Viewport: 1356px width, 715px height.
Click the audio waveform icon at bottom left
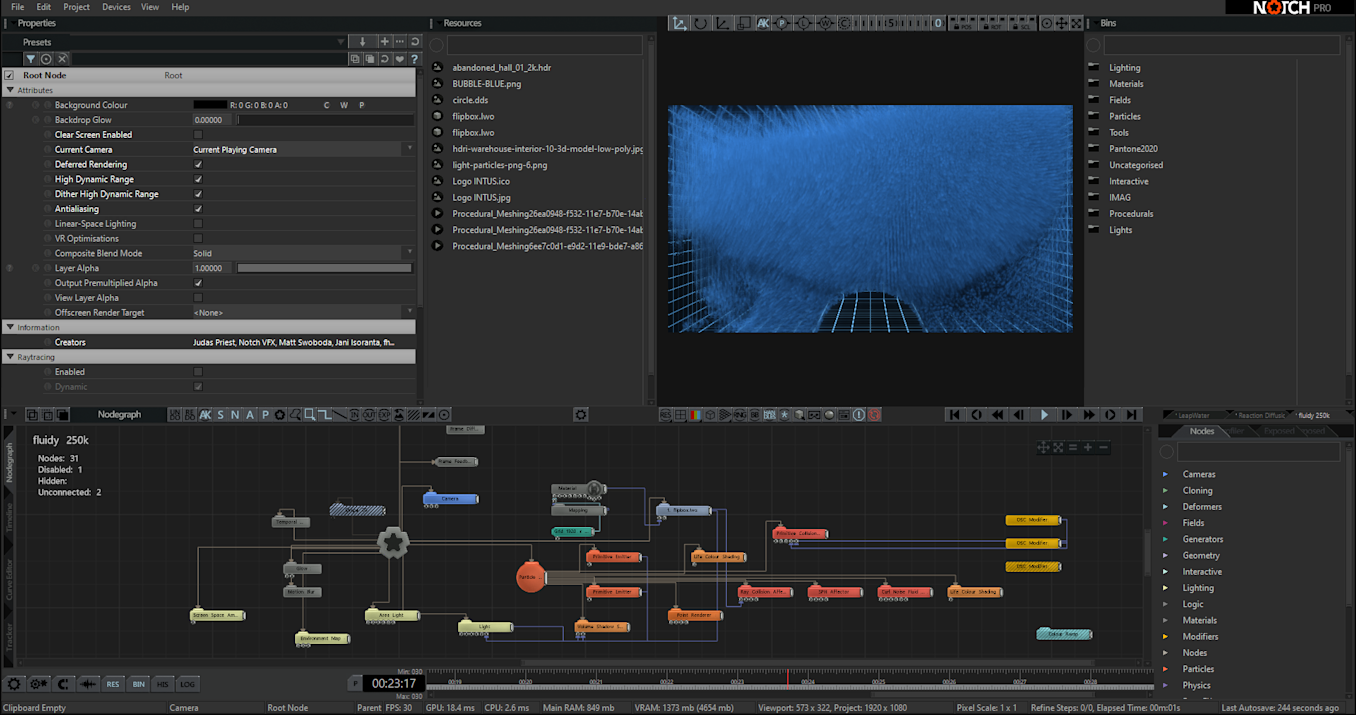88,684
